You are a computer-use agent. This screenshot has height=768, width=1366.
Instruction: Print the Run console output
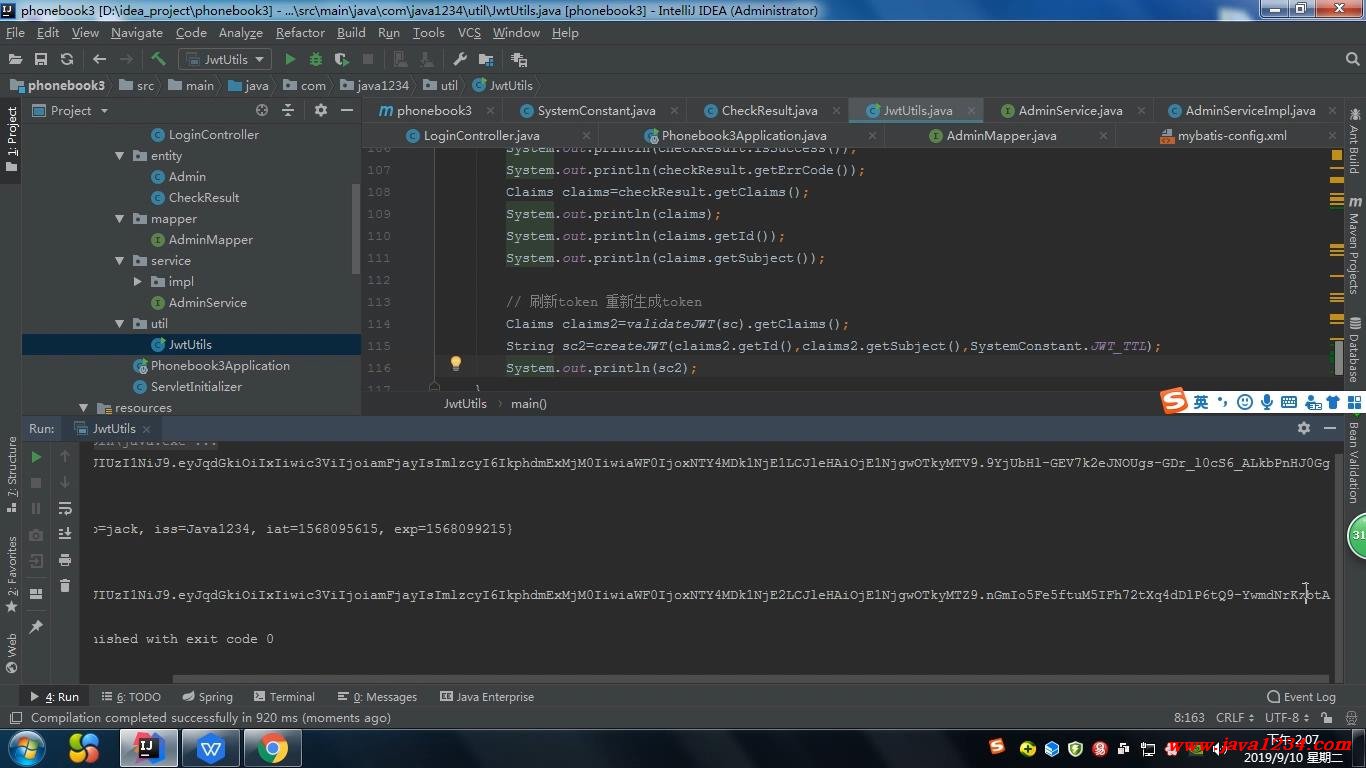click(65, 560)
